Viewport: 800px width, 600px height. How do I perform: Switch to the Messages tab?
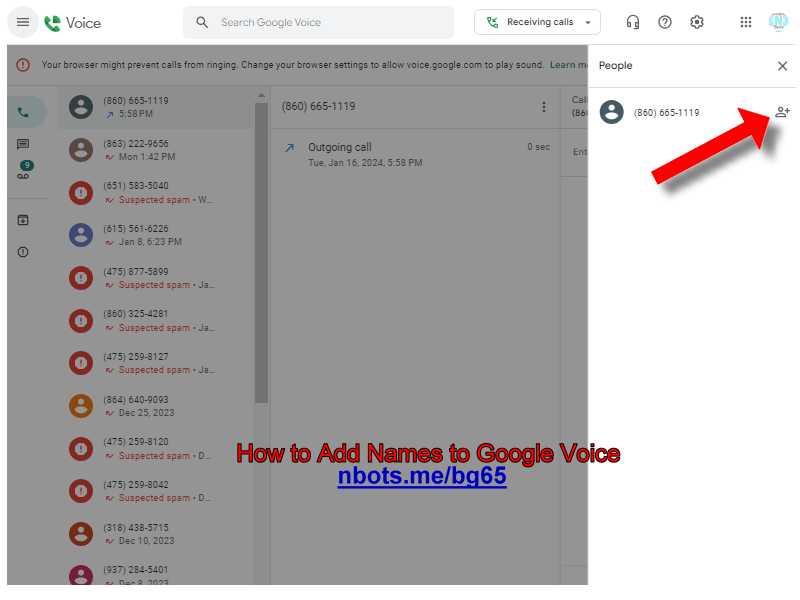point(23,144)
